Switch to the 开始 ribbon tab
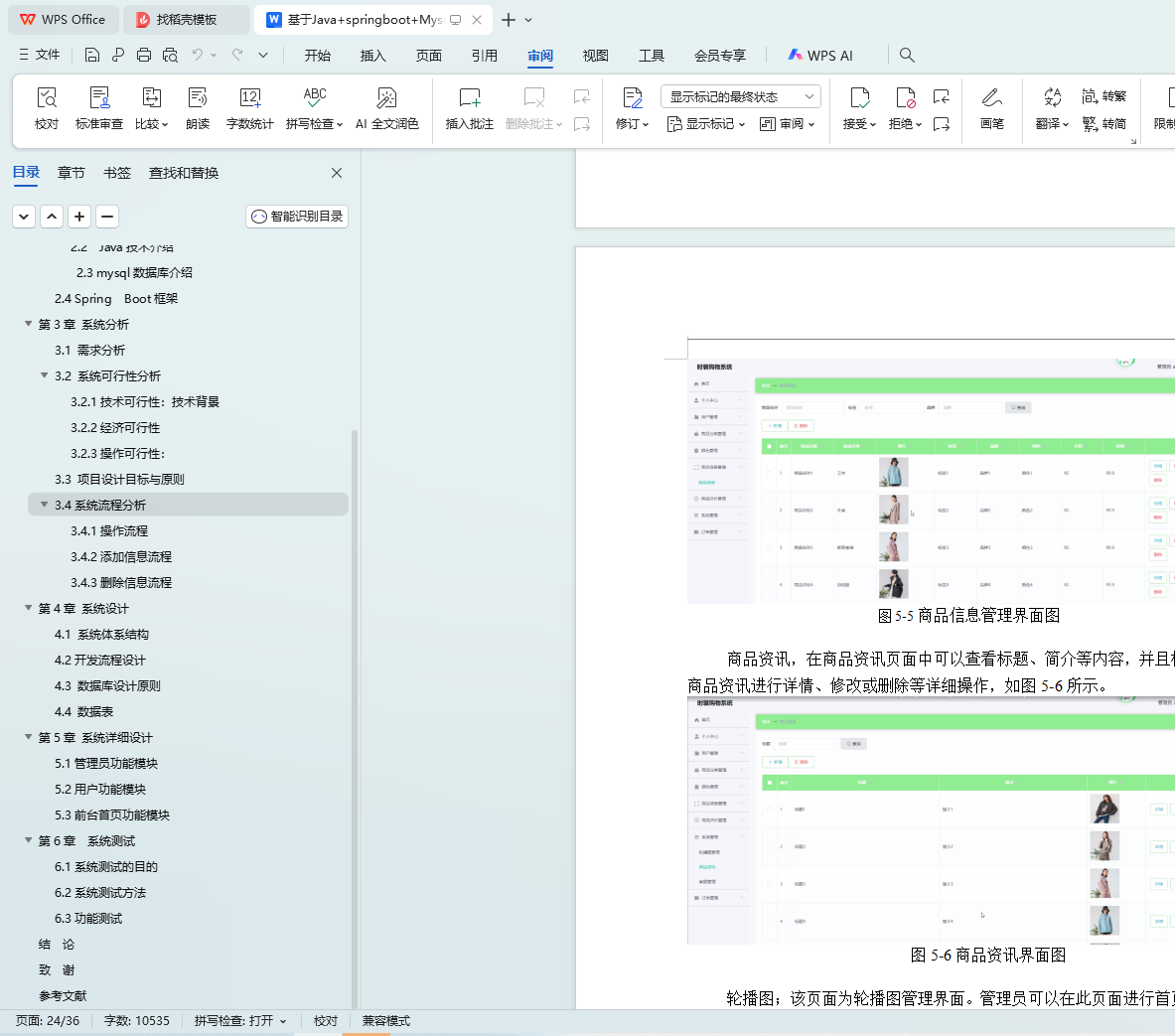 (318, 56)
